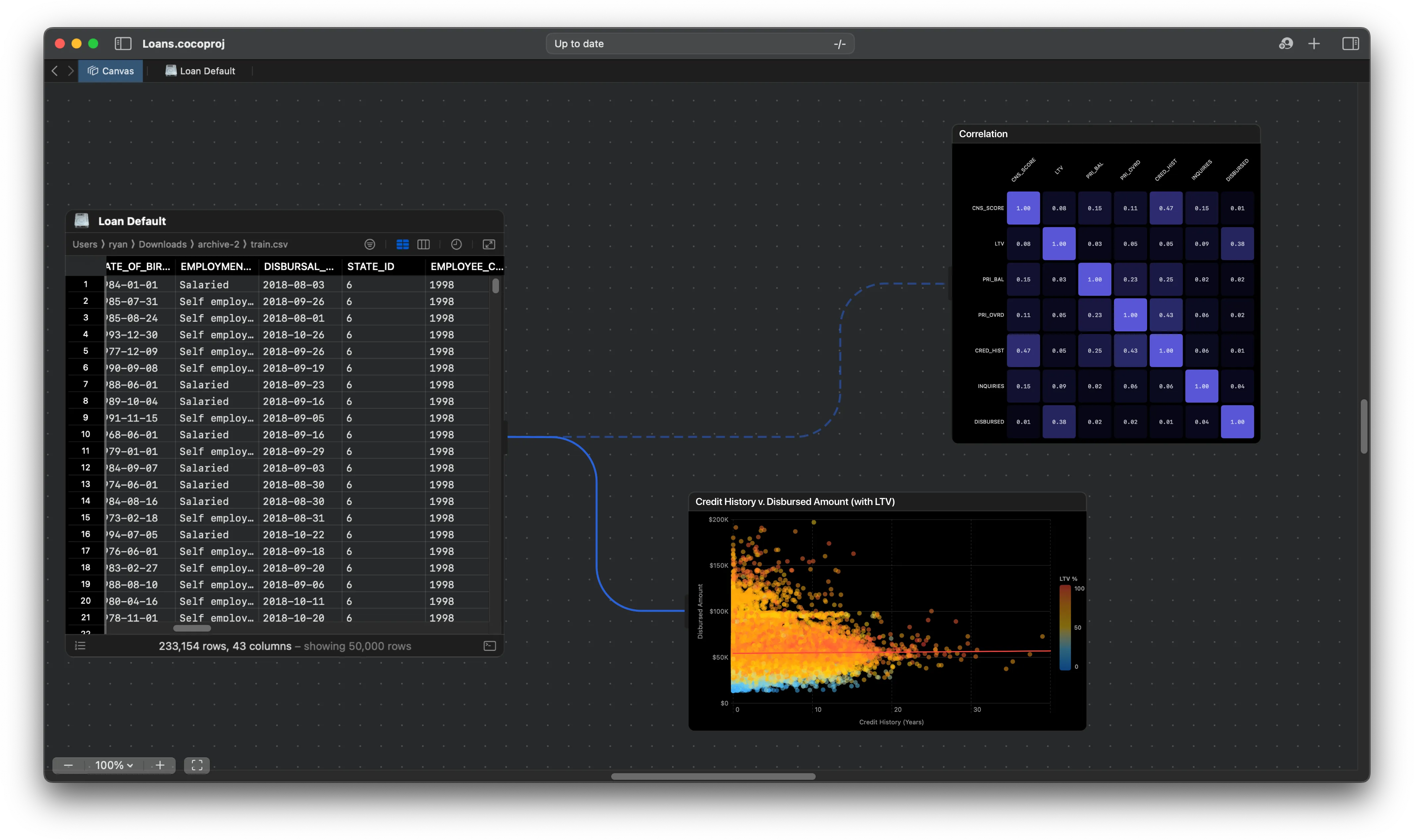Screen dimensions: 1414x840
Task: Switch to the Loan Default tab
Action: coord(201,71)
